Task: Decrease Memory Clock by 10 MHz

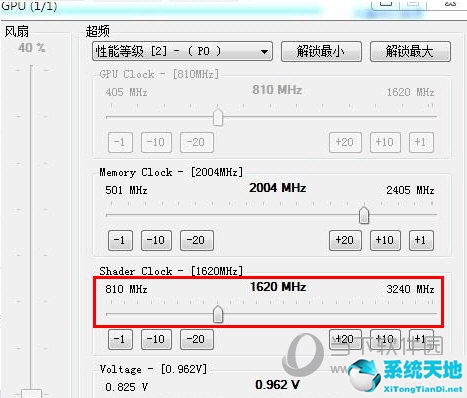Action: click(156, 240)
